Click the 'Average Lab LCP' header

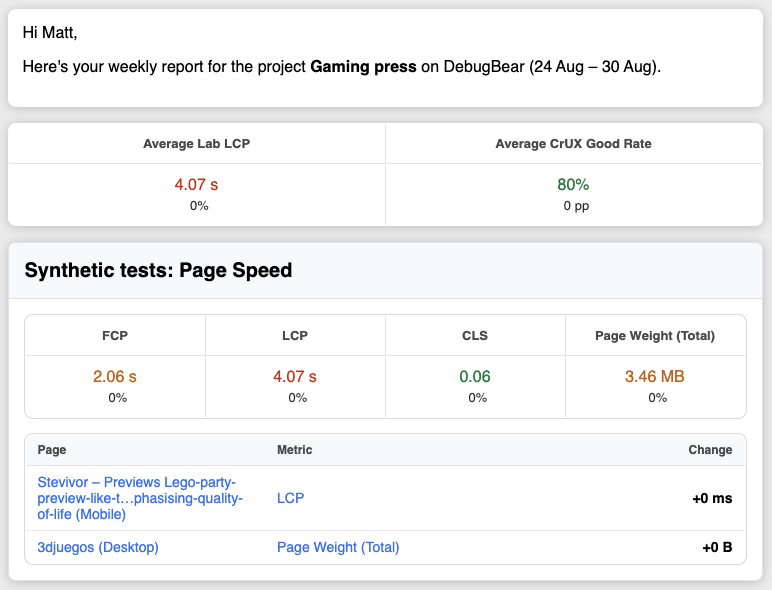coord(196,143)
